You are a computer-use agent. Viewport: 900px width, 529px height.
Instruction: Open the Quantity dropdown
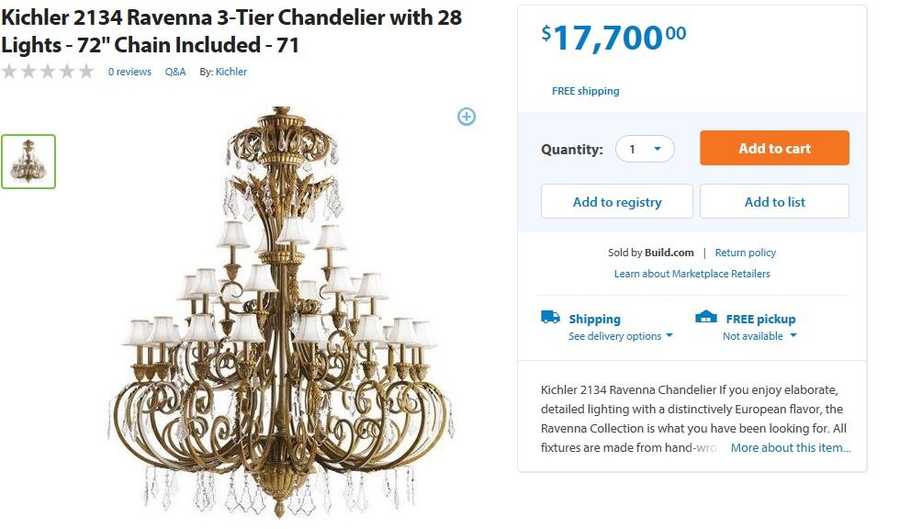tap(645, 149)
